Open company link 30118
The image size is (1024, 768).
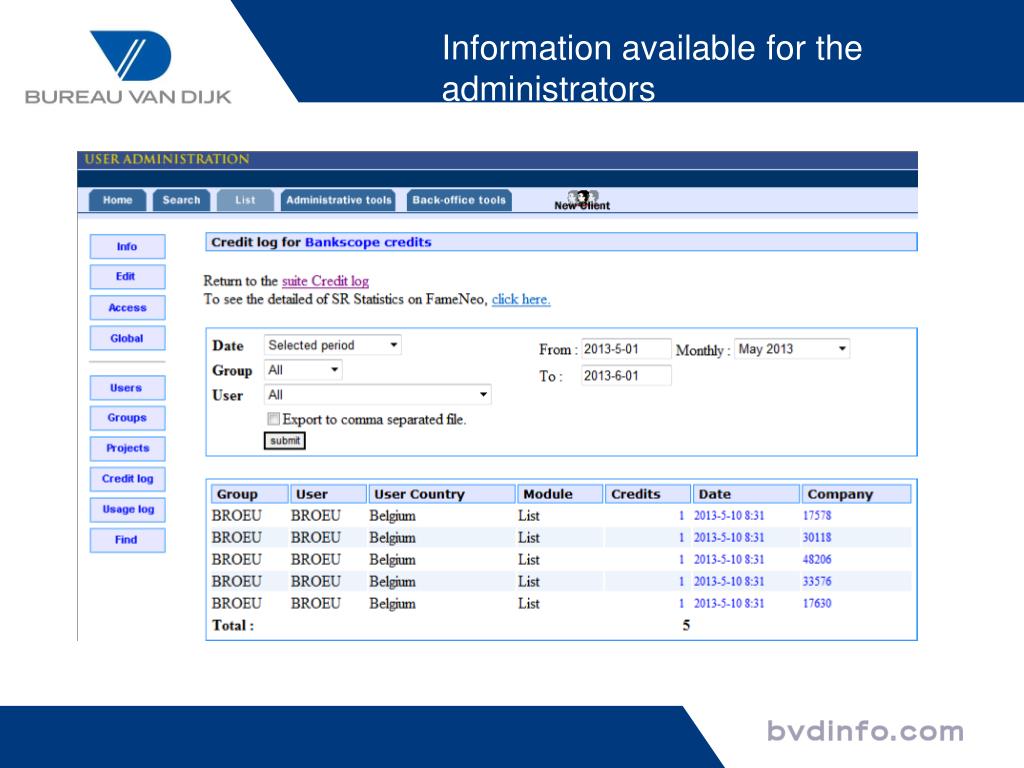817,537
